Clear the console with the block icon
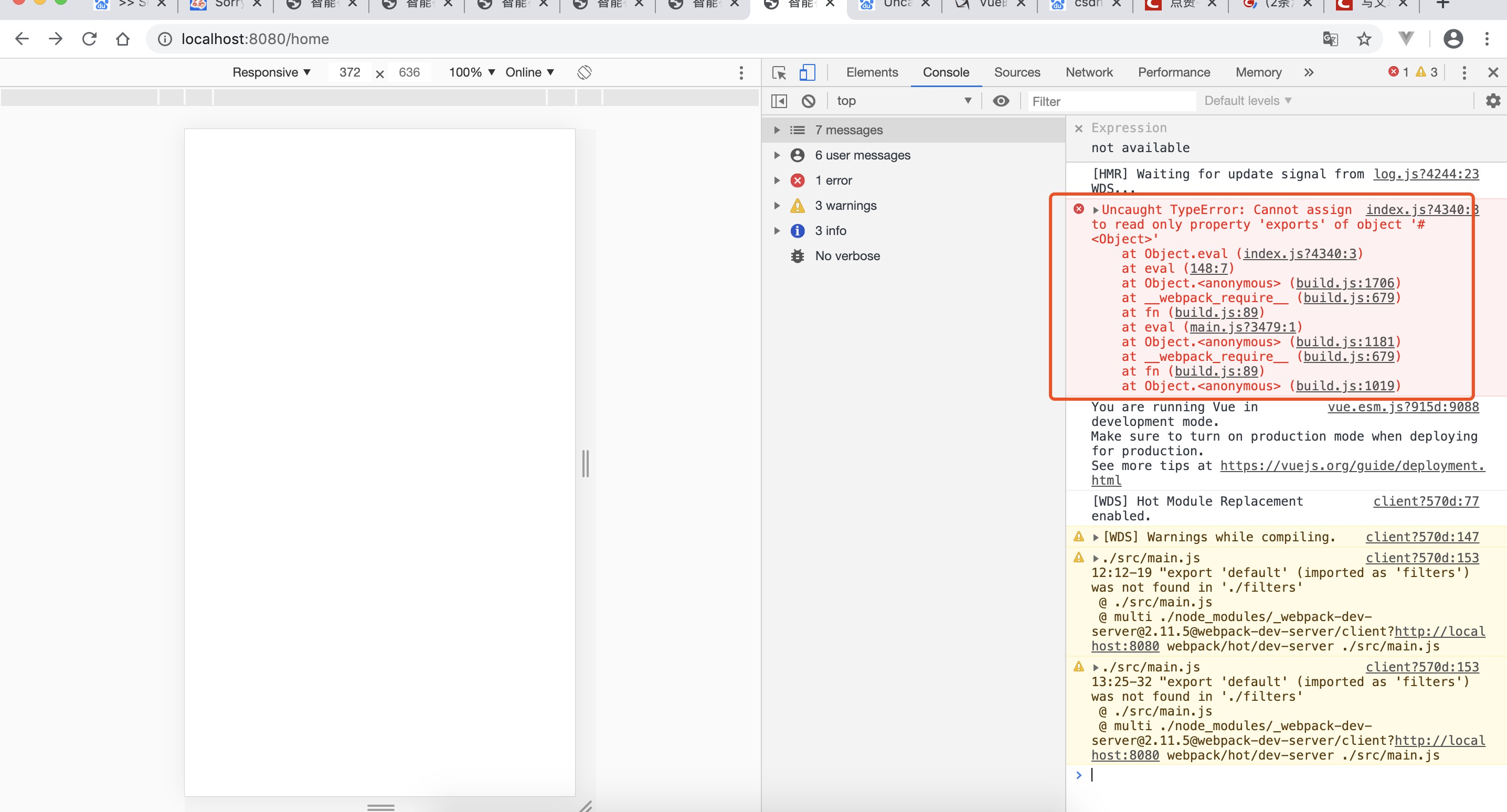Viewport: 1507px width, 812px height. (x=809, y=101)
